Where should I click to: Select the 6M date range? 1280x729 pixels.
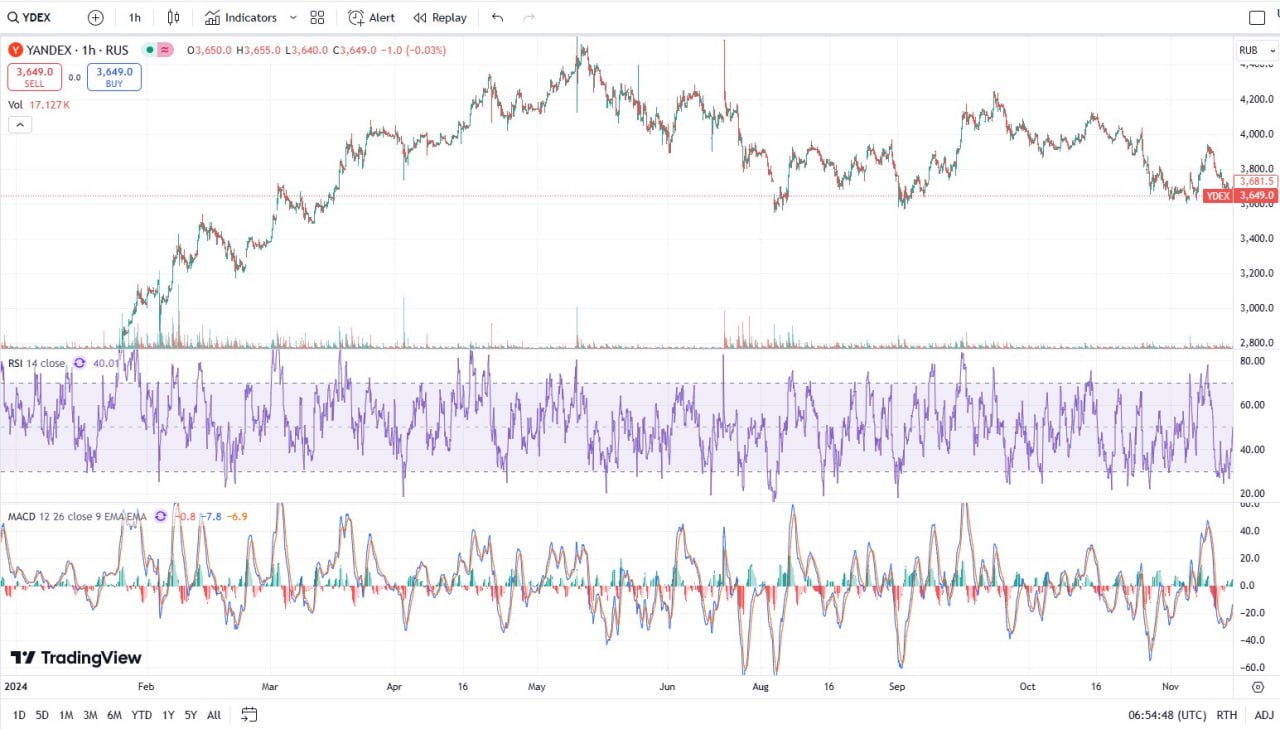tap(114, 715)
